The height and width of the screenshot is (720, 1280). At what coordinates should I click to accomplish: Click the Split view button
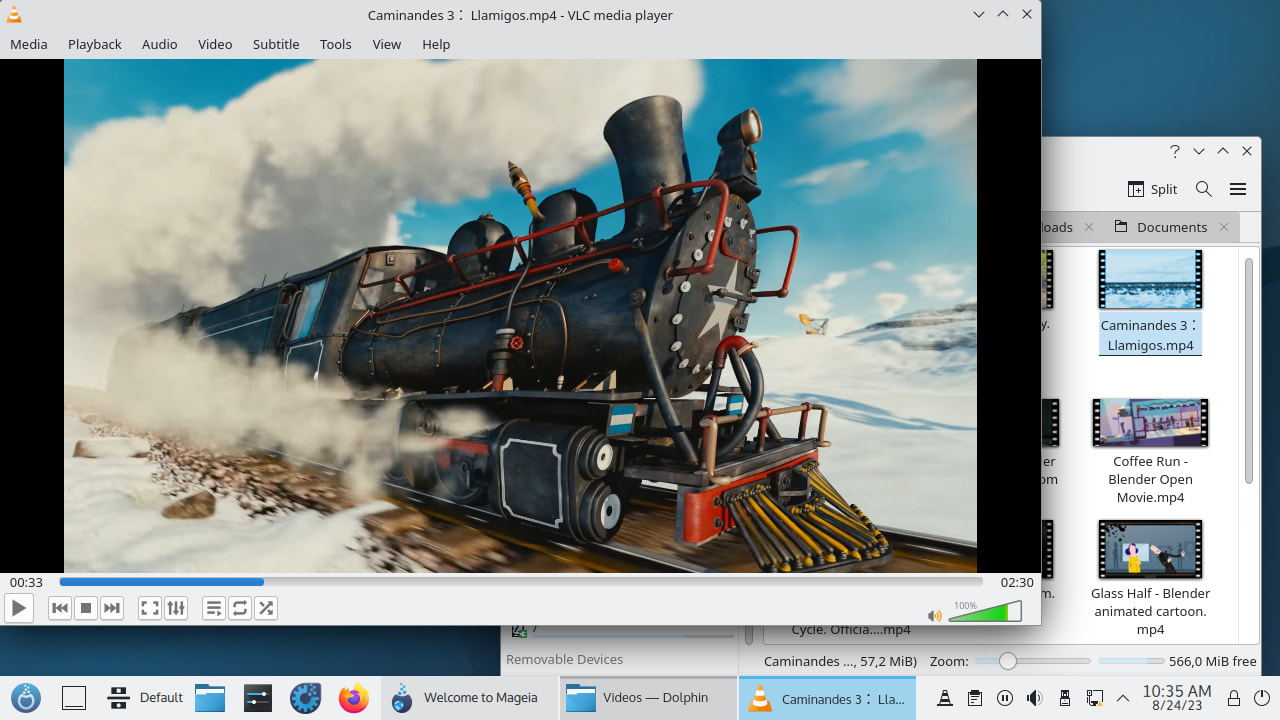[x=1152, y=189]
